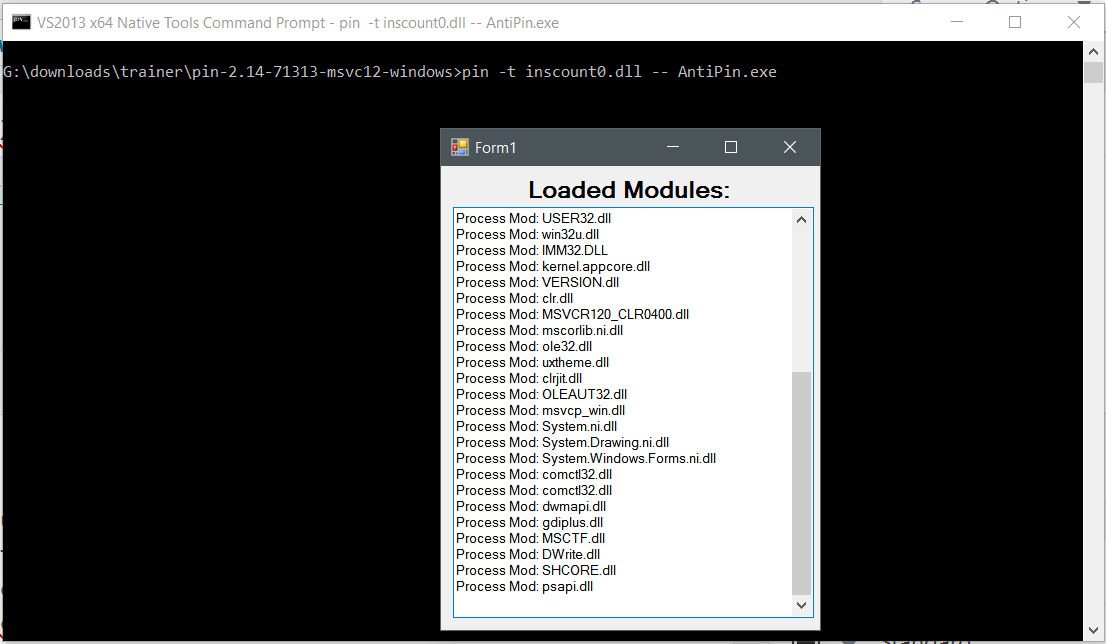The image size is (1106, 644).
Task: Select the 'Process Mod: clrjit.dll' entry
Action: click(519, 378)
